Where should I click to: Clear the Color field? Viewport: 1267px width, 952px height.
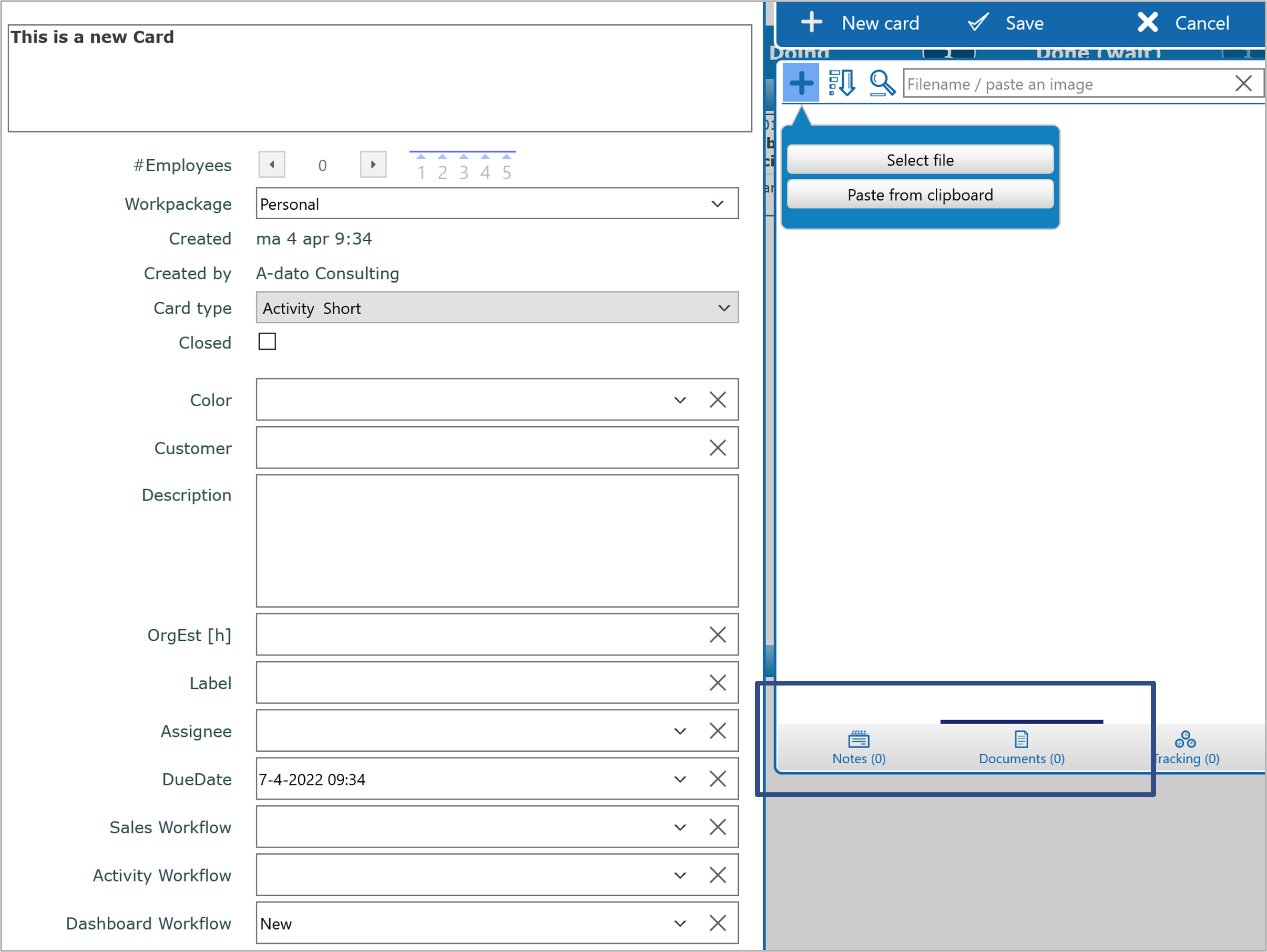pos(718,400)
